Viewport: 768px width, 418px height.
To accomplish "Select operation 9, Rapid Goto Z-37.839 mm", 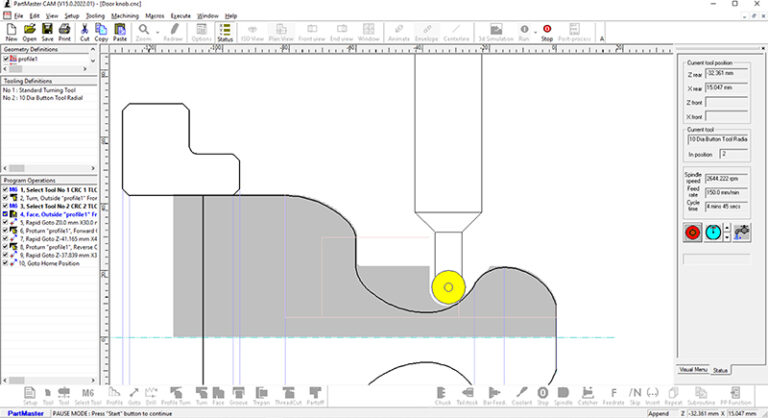I will pos(58,255).
